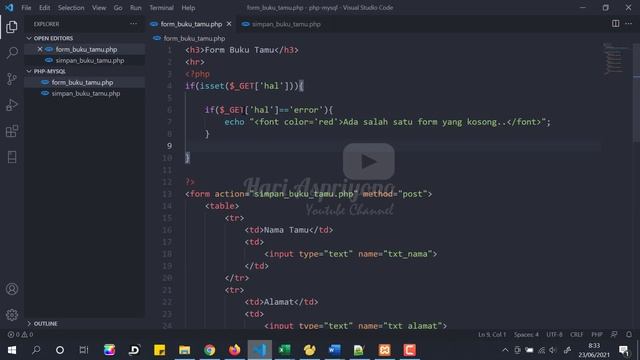Open Chrome from the taskbar

(209, 350)
